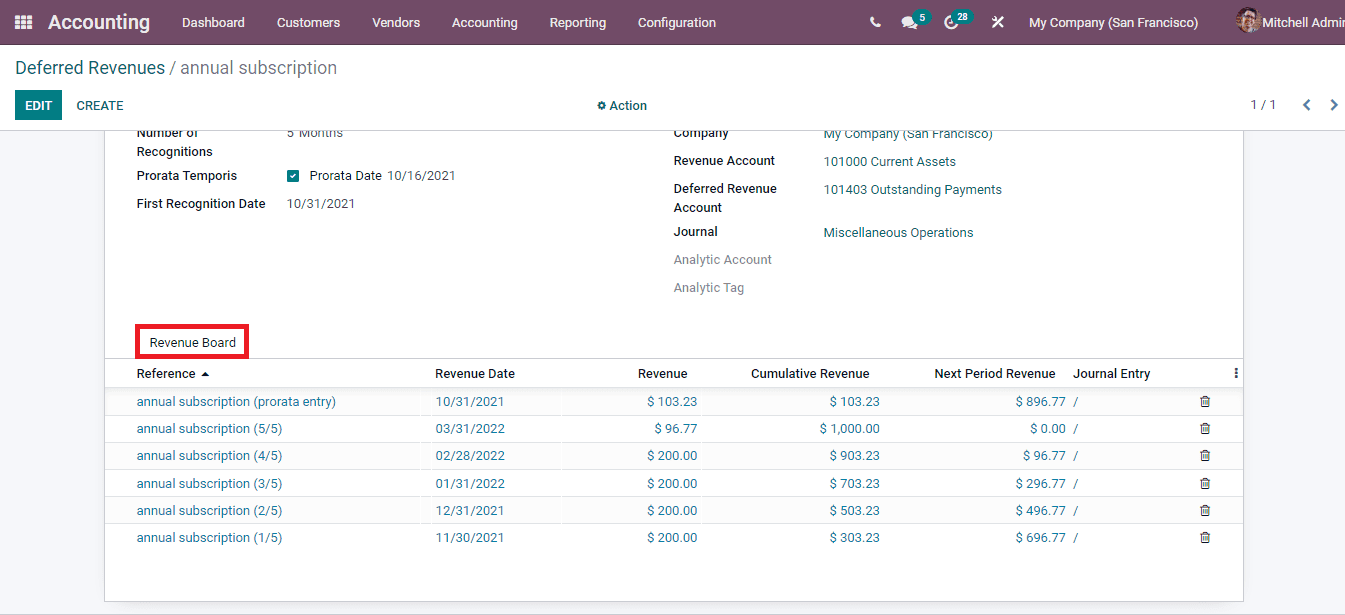Toggle the Prorata Temporis checkbox

pos(292,175)
